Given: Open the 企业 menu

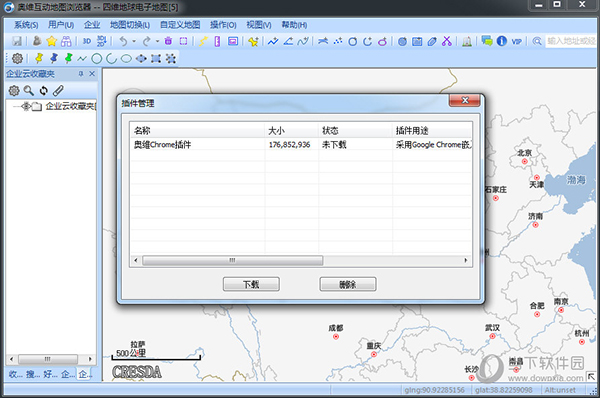Looking at the screenshot, I should 92,25.
